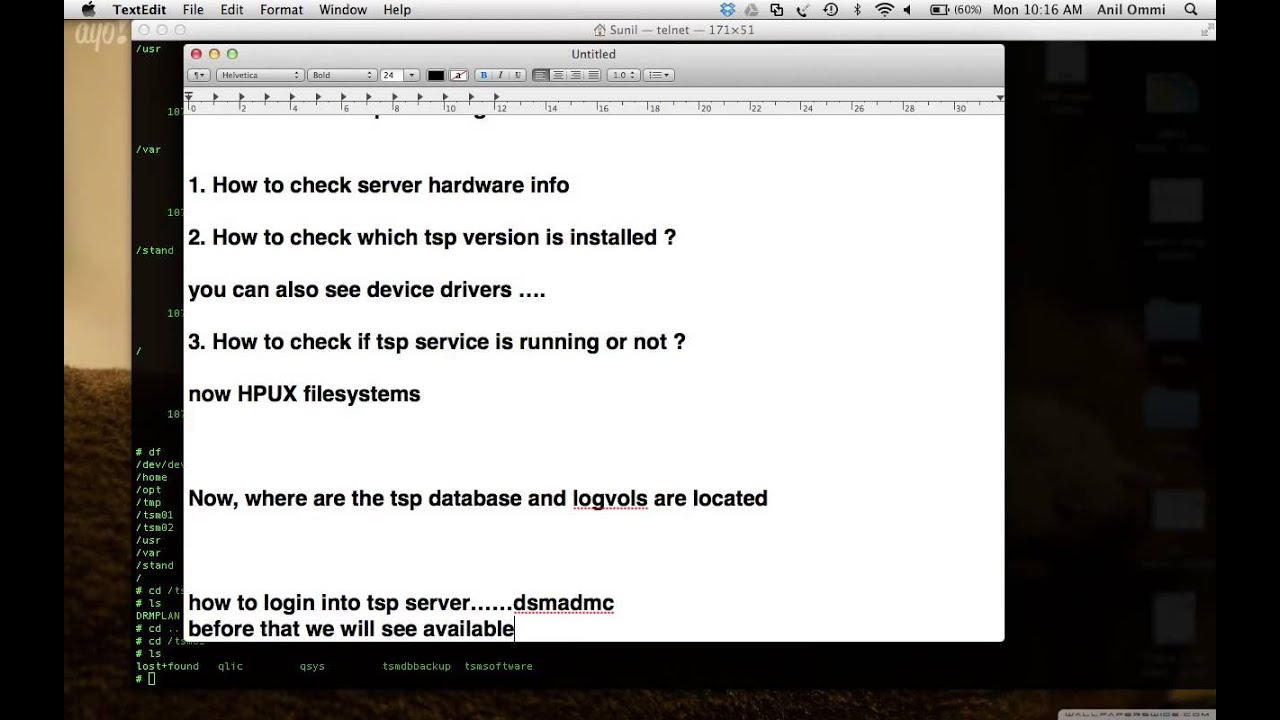Open the clock showing Mon 10:16 AM
The image size is (1280, 720).
[x=1037, y=10]
